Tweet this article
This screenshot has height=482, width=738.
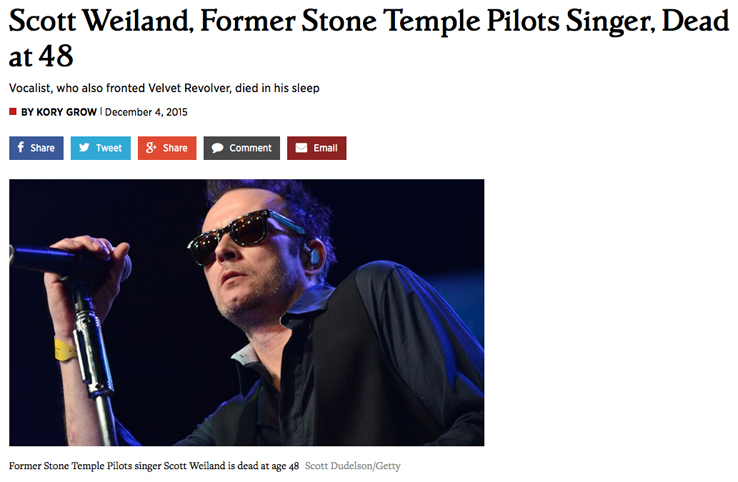101,148
